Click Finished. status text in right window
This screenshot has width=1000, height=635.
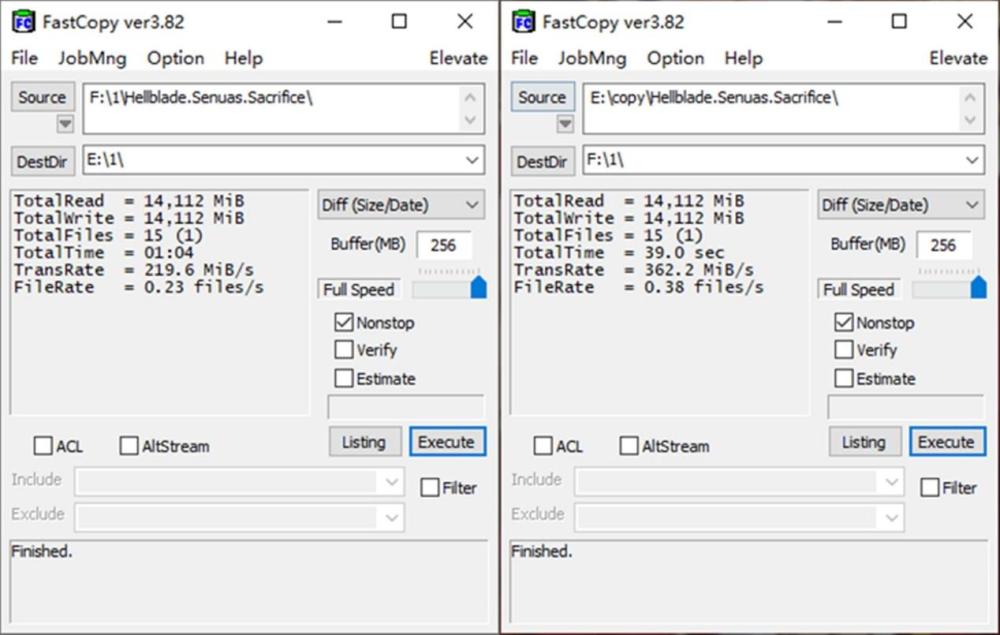(x=541, y=551)
